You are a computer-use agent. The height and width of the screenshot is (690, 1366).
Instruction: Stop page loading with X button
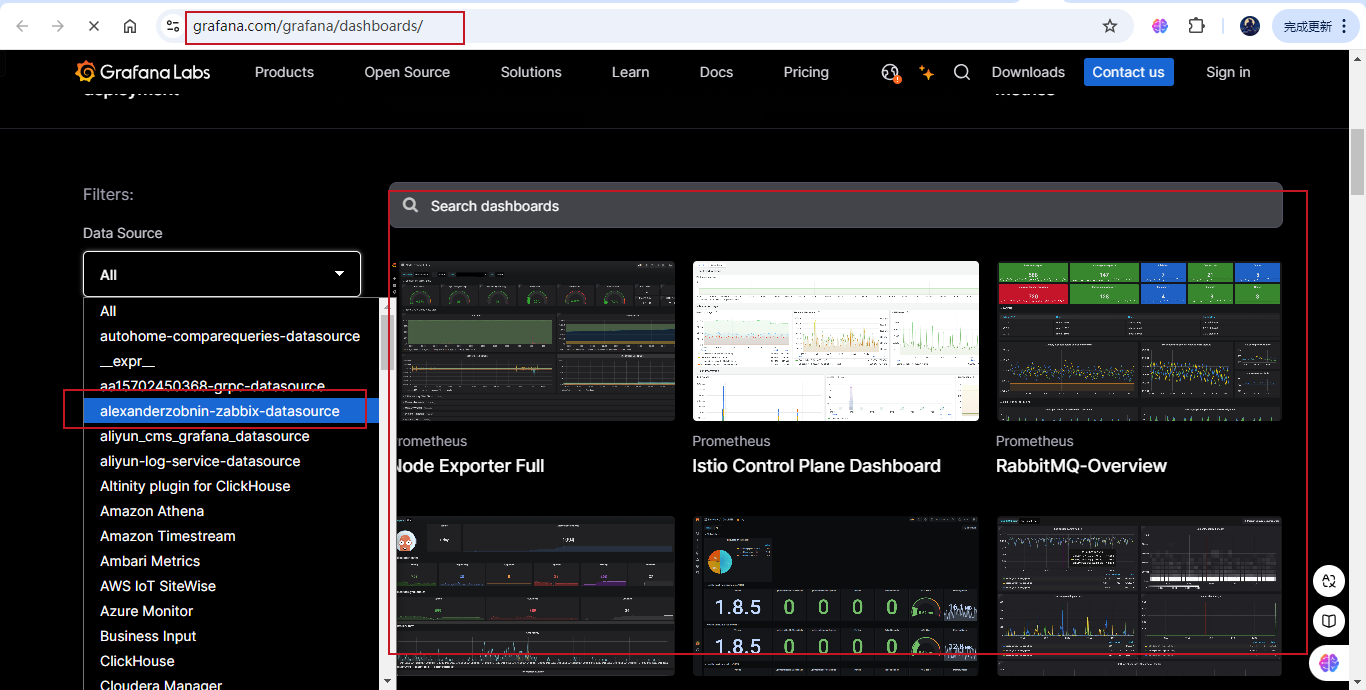pyautogui.click(x=94, y=26)
